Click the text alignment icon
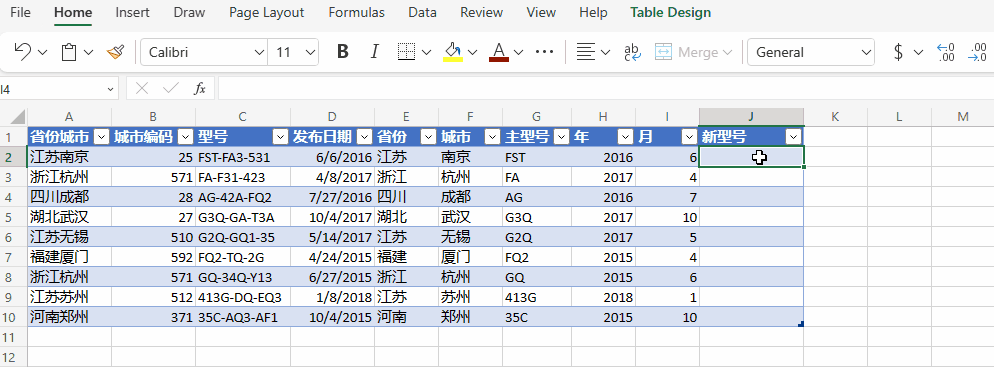This screenshot has height=367, width=994. 586,52
